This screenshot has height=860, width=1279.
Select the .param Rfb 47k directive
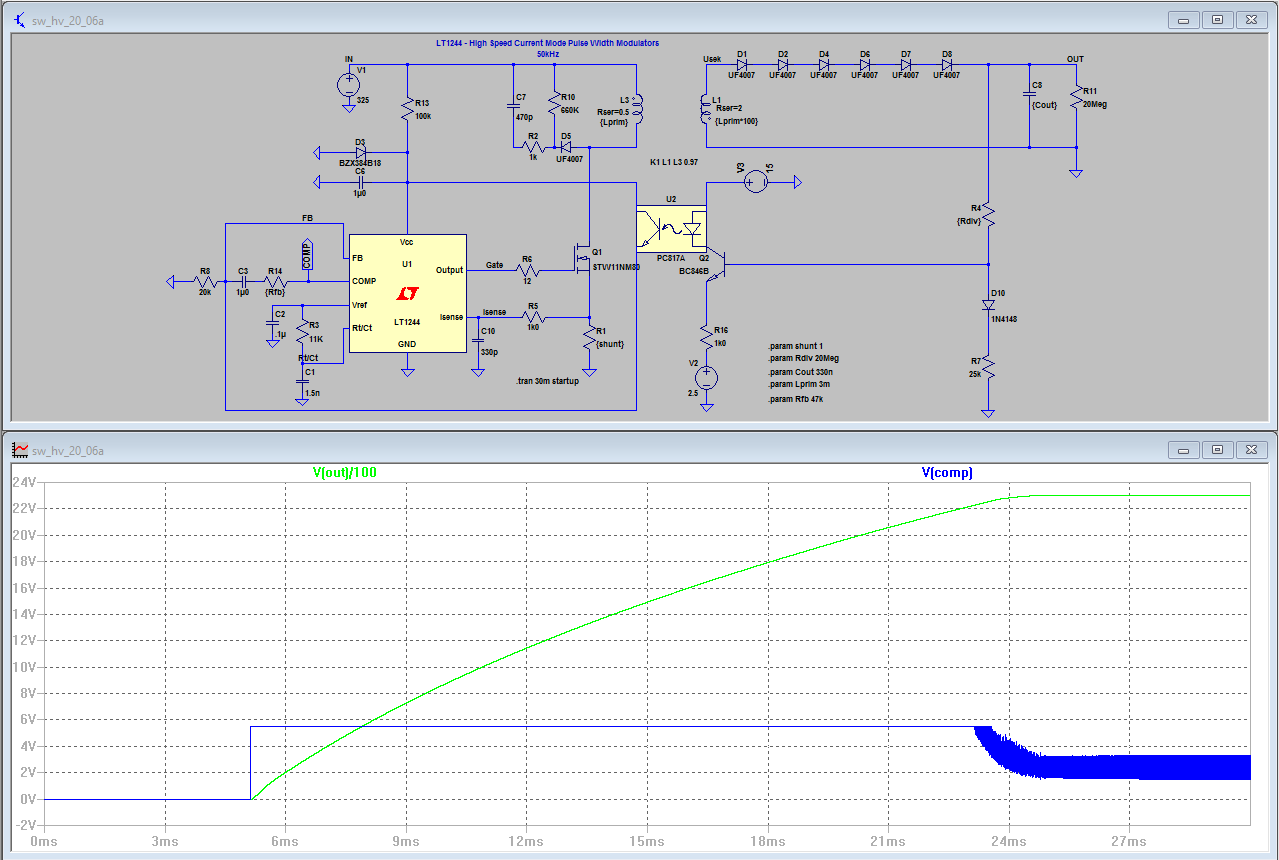(795, 400)
